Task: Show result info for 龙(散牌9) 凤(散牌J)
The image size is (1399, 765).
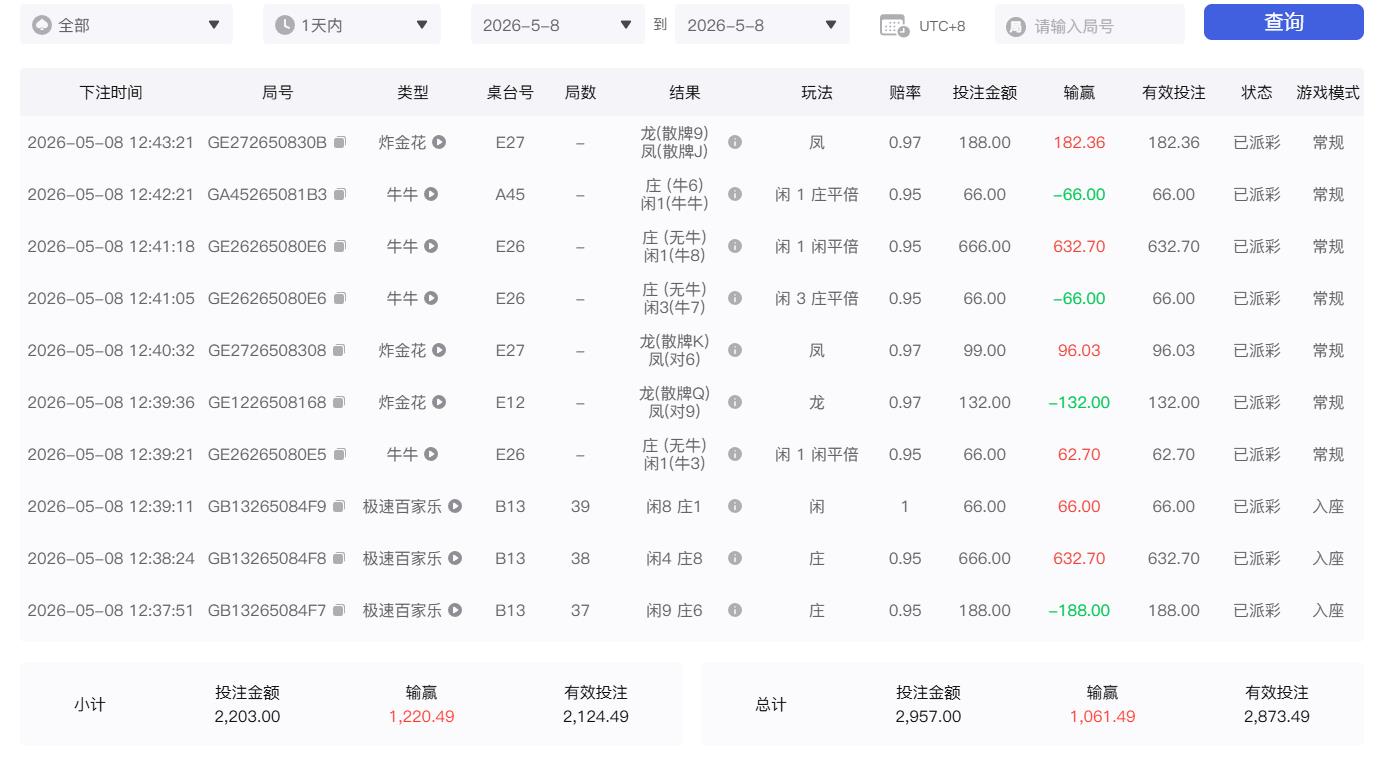Action: tap(735, 143)
